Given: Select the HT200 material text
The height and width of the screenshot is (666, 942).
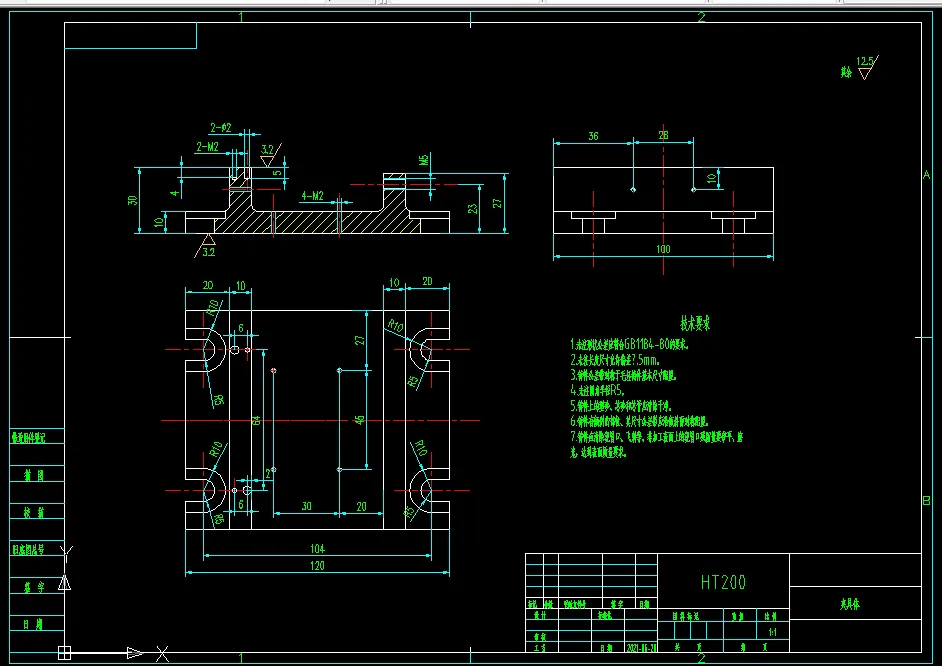Looking at the screenshot, I should click(x=723, y=582).
